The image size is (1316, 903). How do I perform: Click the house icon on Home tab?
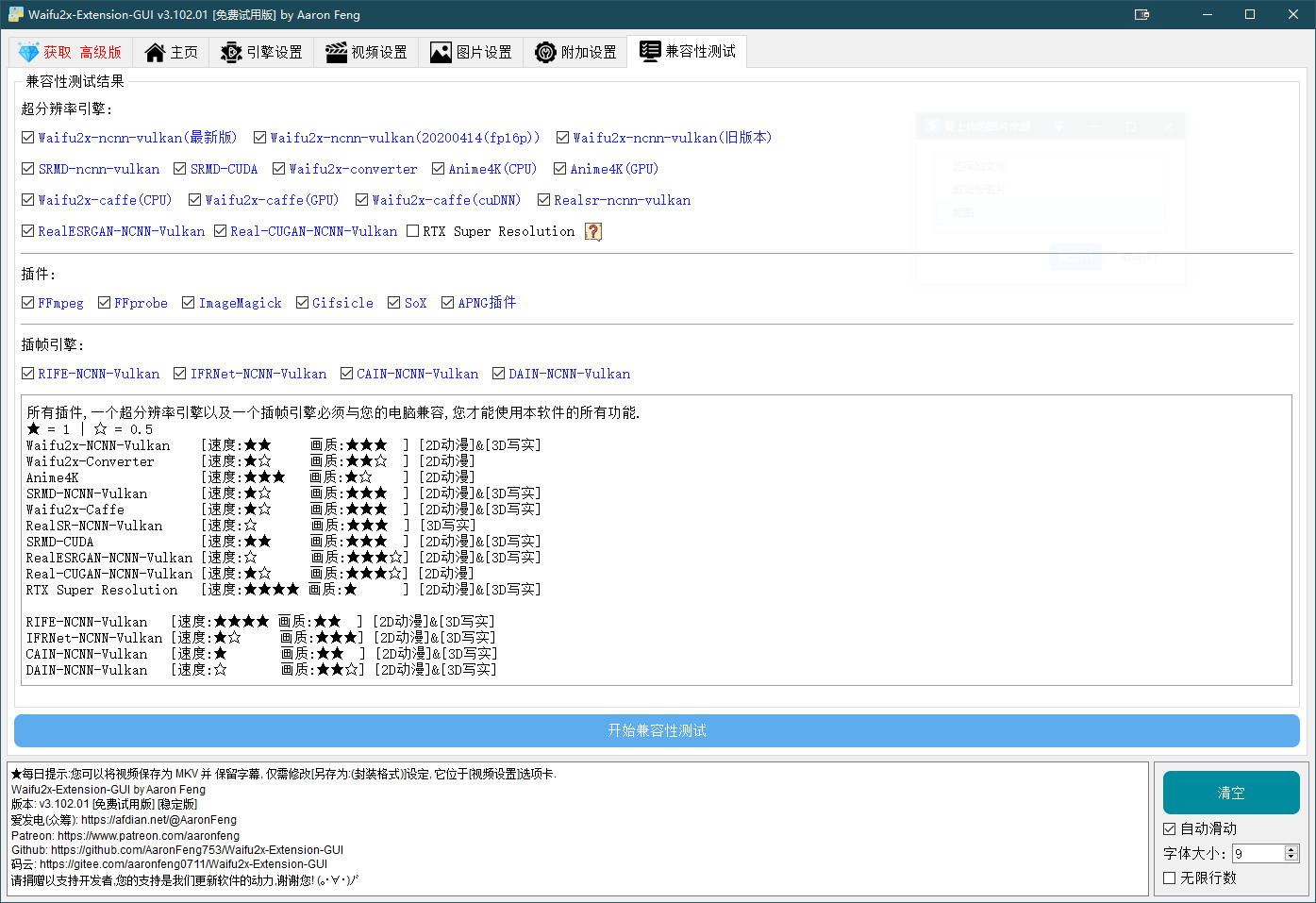155,53
